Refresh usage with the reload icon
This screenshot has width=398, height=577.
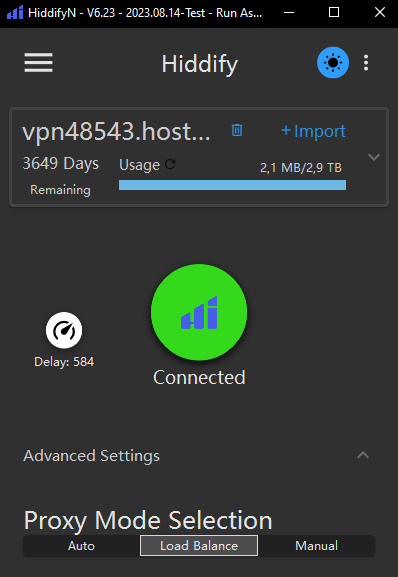pos(170,164)
